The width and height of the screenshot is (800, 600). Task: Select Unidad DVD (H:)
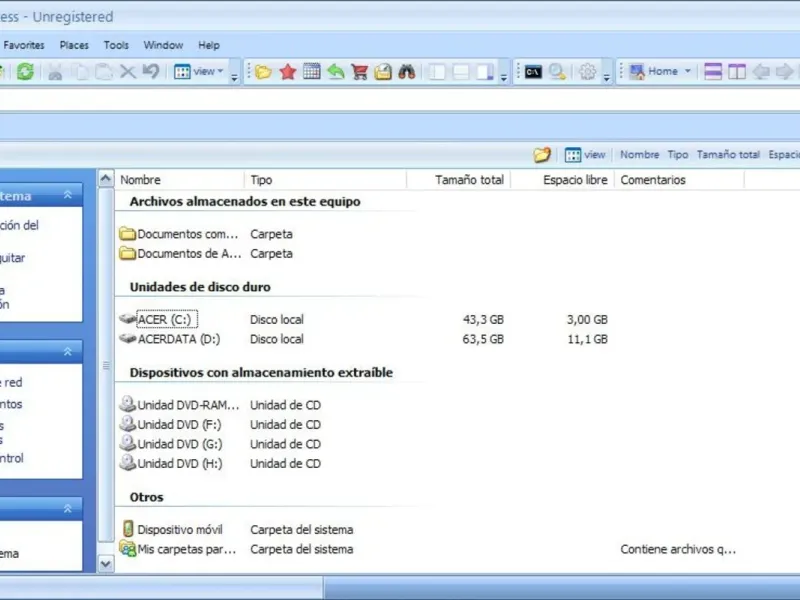tap(170, 463)
